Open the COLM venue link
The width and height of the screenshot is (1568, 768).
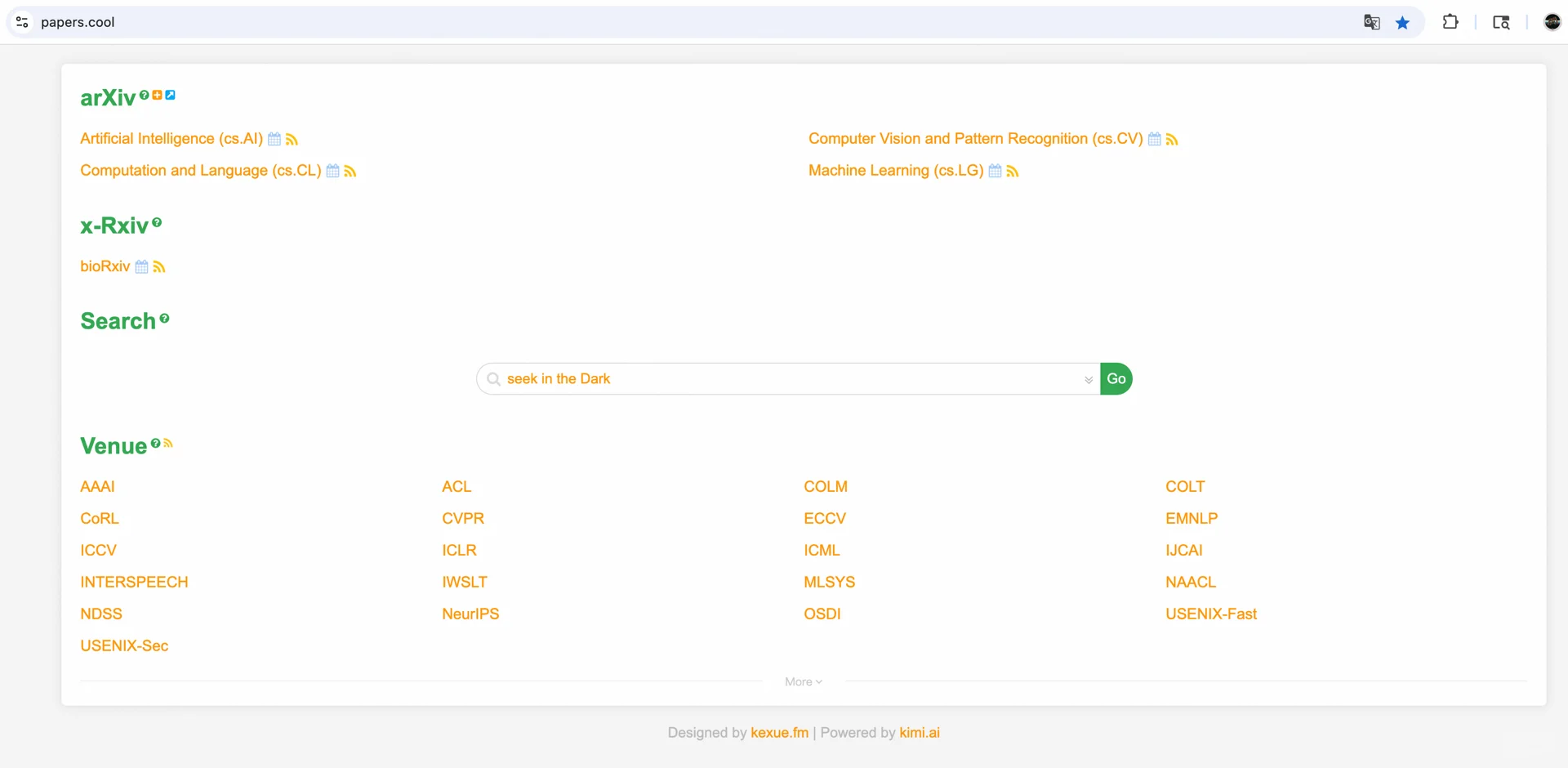(x=826, y=487)
